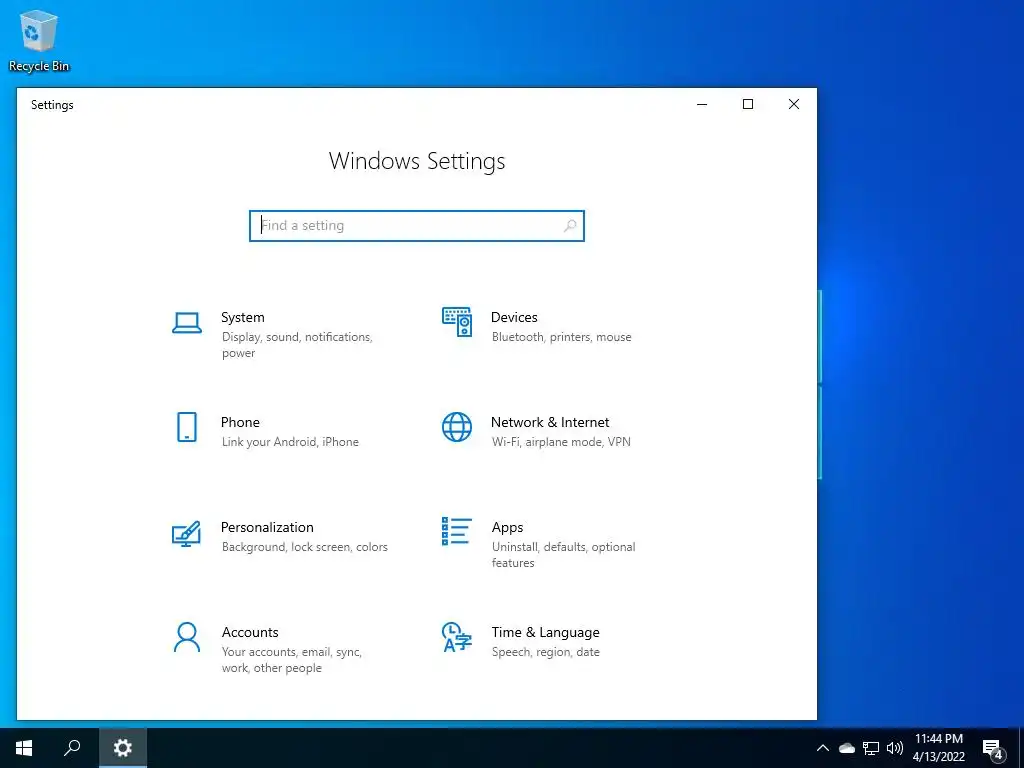
Task: Click 'Background, lock screen, colors' description
Action: pyautogui.click(x=304, y=547)
